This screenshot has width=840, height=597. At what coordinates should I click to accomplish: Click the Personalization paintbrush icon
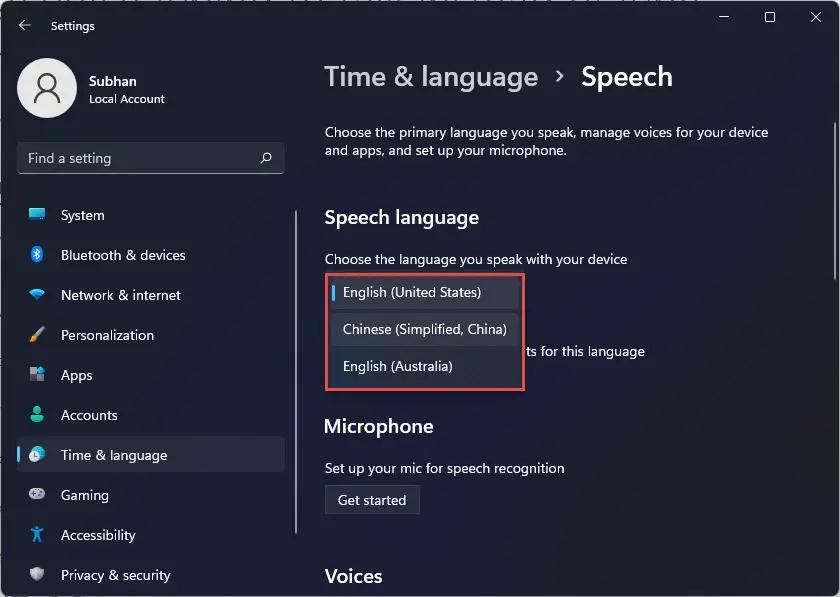point(37,334)
